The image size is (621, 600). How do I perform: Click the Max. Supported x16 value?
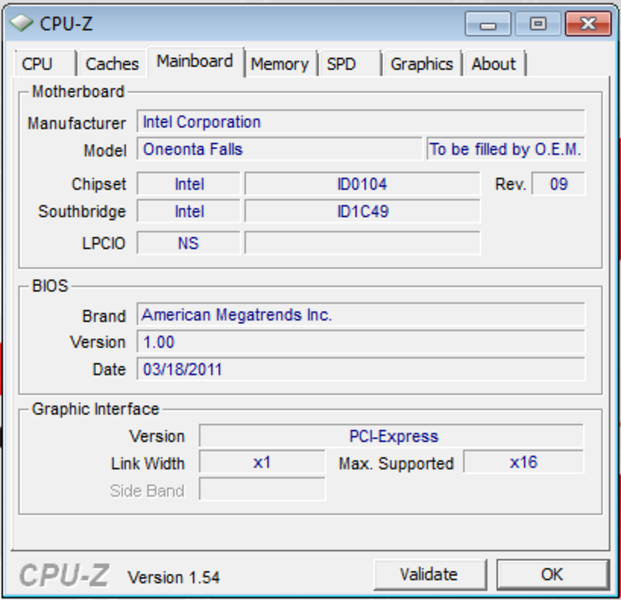[x=524, y=462]
